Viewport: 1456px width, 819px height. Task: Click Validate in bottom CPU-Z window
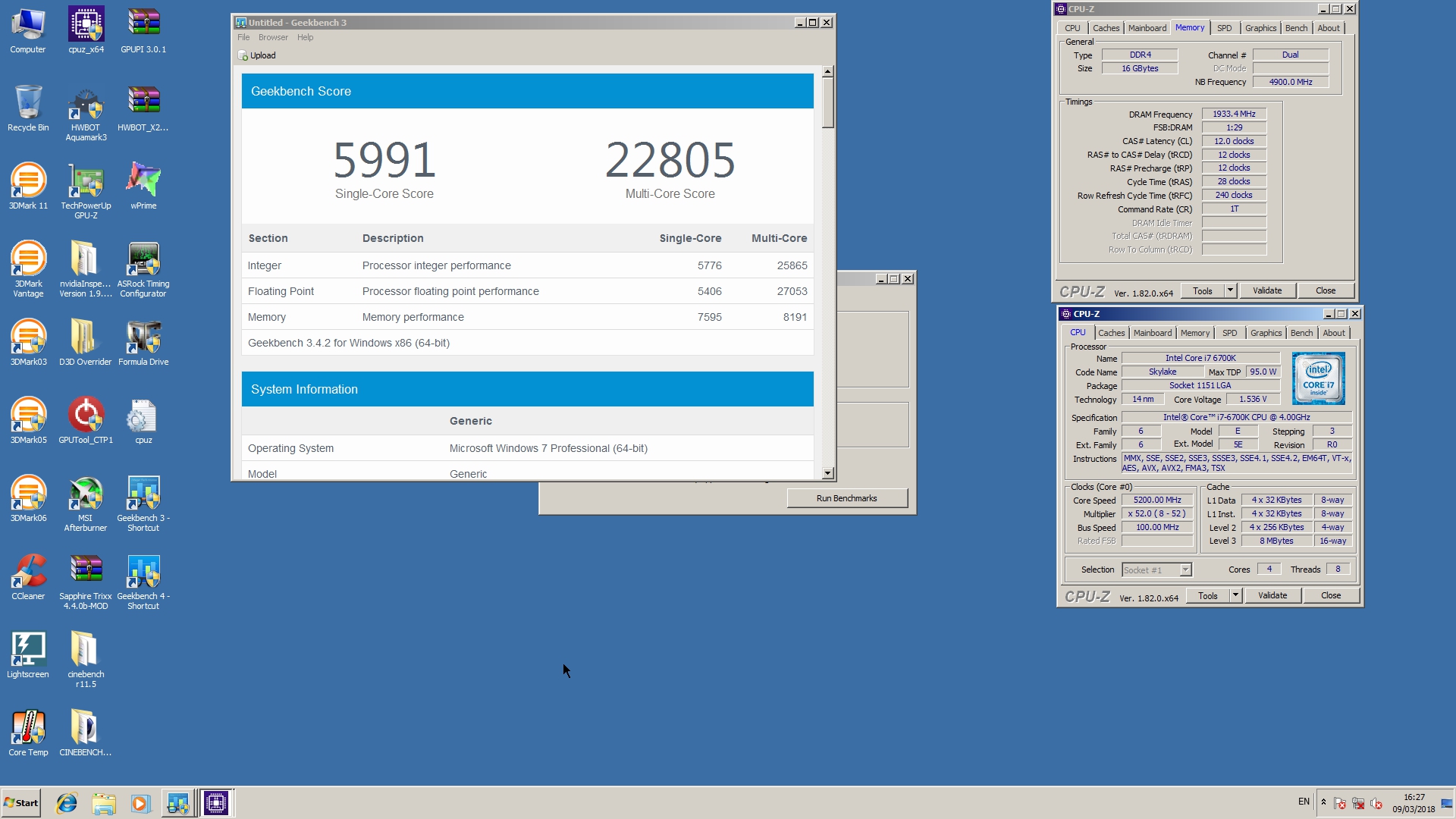pyautogui.click(x=1272, y=595)
